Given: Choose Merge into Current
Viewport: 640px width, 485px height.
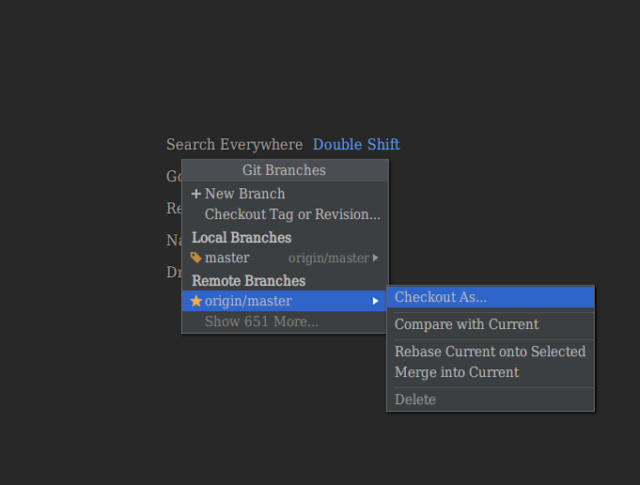Looking at the screenshot, I should click(x=457, y=372).
